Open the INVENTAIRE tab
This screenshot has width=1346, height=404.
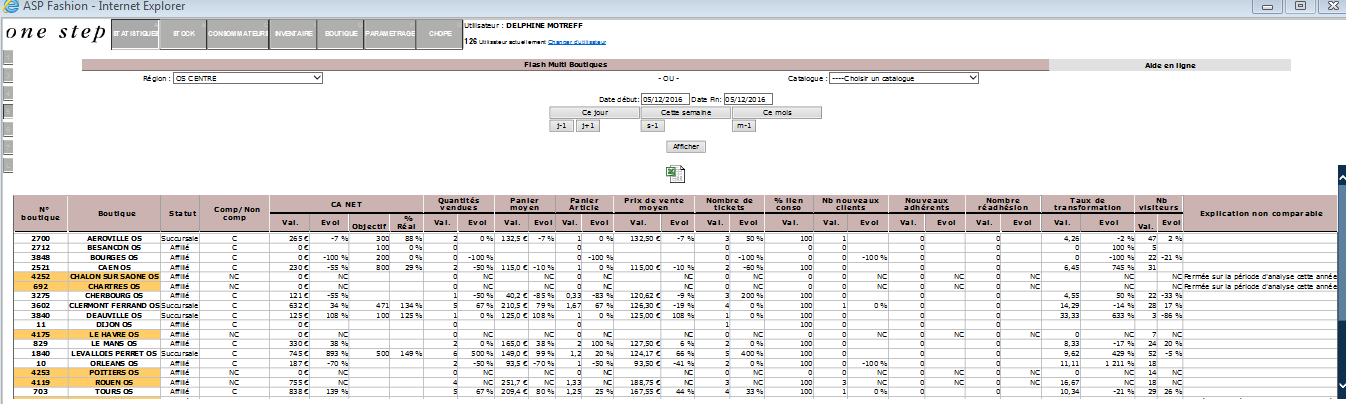point(292,34)
